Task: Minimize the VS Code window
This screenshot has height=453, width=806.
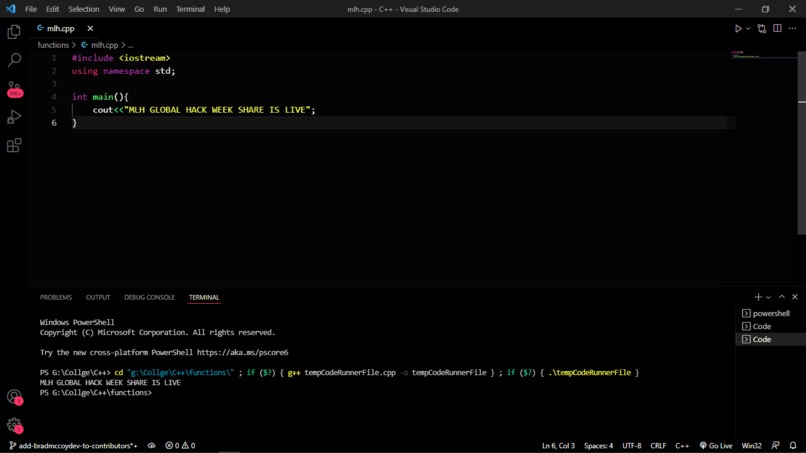Action: 739,9
